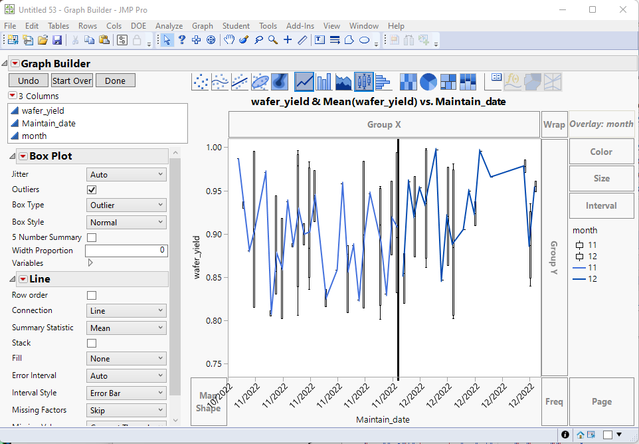This screenshot has width=639, height=444.
Task: Open the Analyze menu
Action: pos(169,24)
